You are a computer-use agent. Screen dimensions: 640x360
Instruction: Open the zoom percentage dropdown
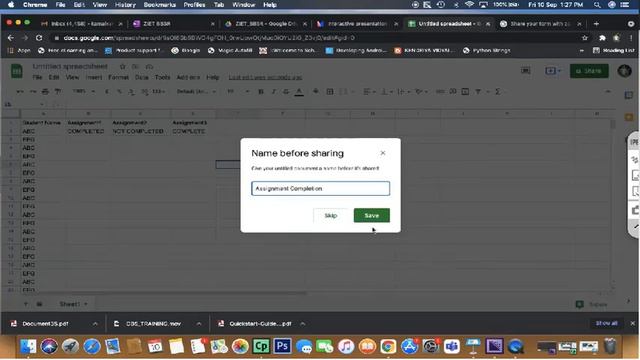pyautogui.click(x=84, y=91)
